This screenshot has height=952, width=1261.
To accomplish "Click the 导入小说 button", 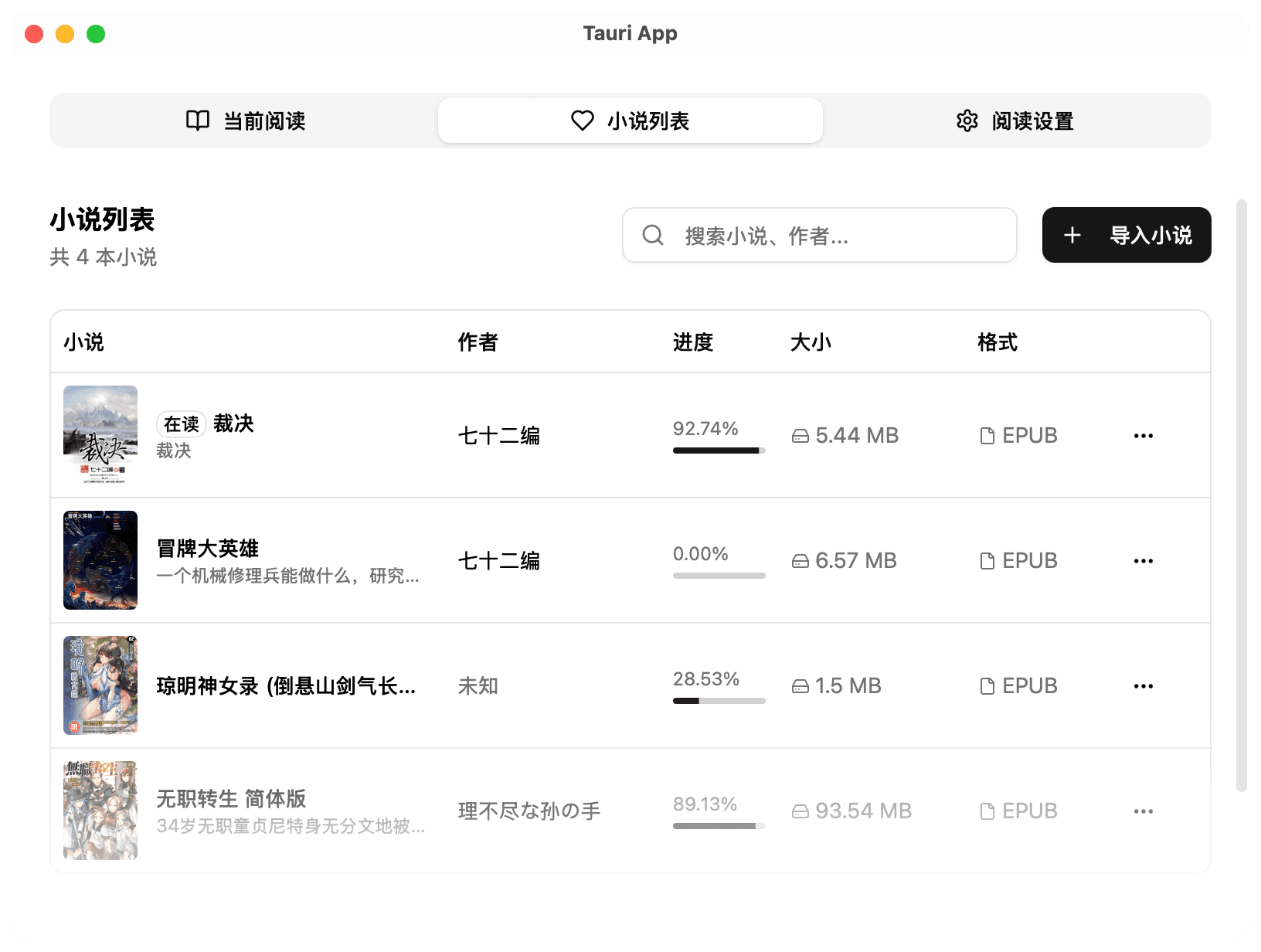I will (1126, 235).
